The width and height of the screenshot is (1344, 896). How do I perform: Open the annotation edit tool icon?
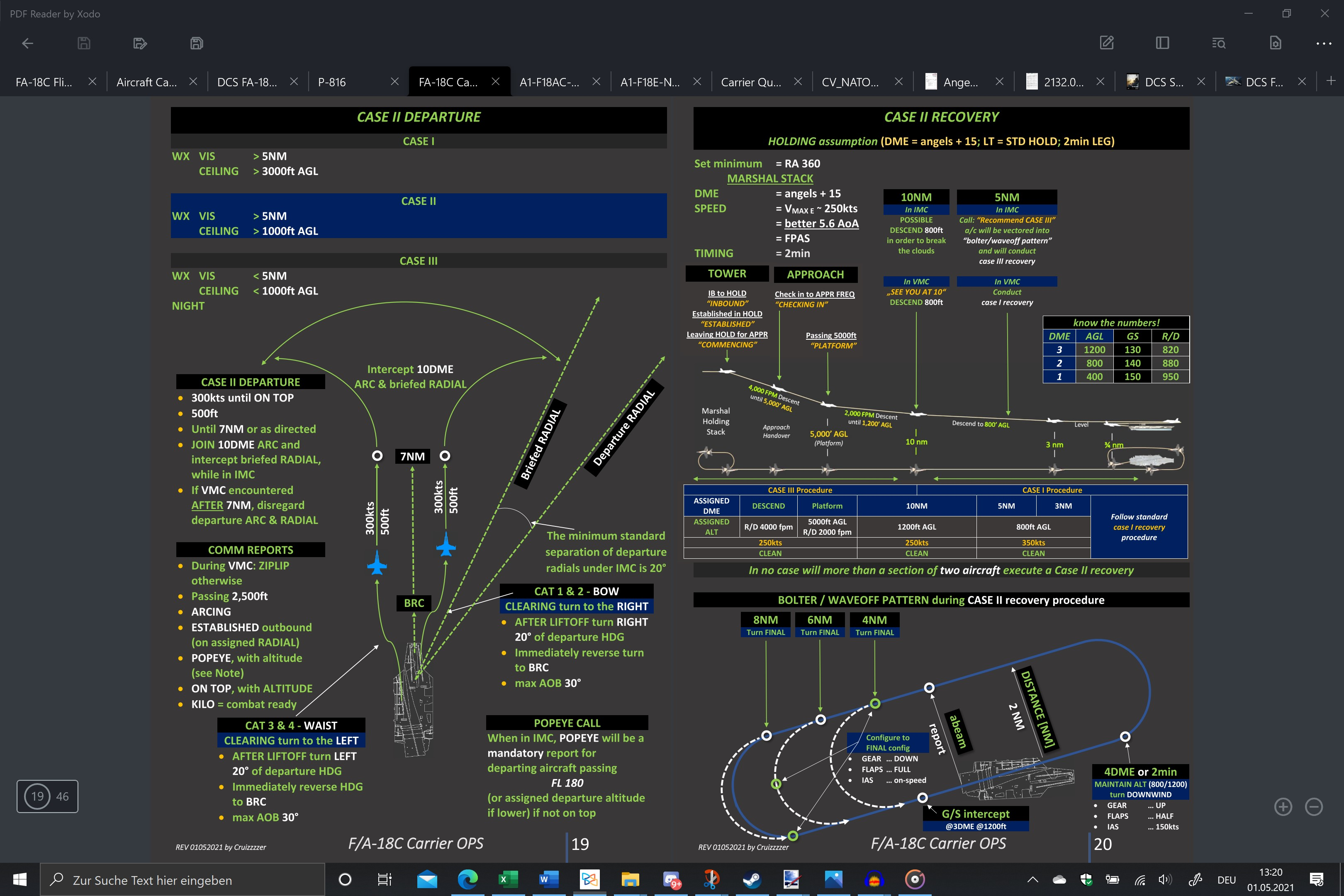pos(1107,43)
